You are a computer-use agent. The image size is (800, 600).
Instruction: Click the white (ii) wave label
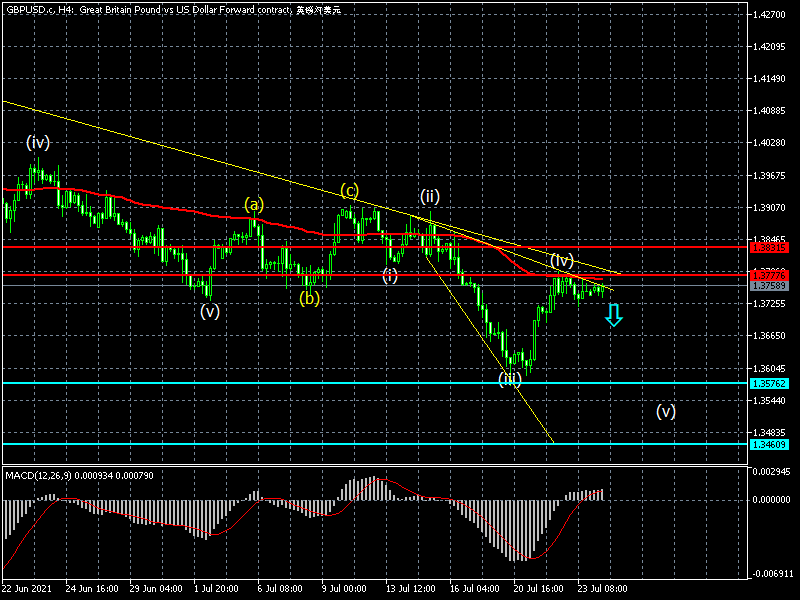[430, 195]
